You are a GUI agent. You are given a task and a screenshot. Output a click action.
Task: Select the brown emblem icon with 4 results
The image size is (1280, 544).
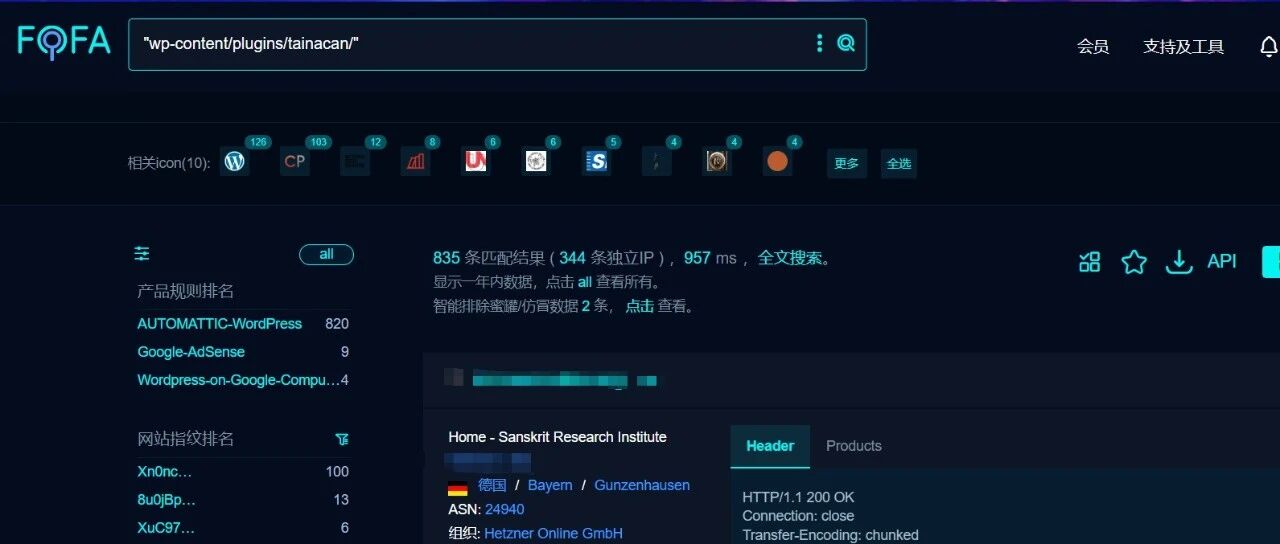click(x=716, y=161)
